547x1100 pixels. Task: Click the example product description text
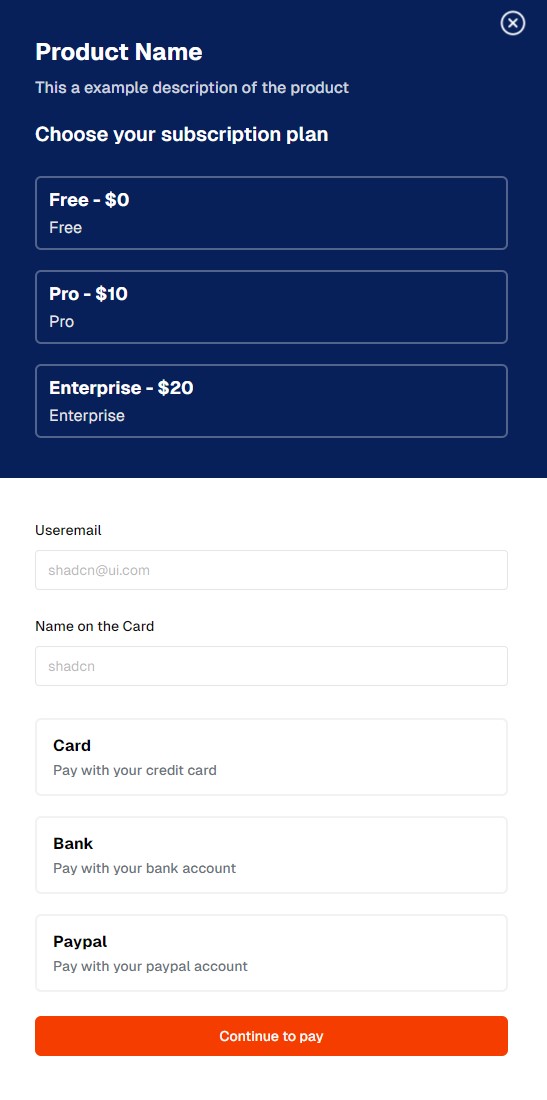[x=192, y=88]
